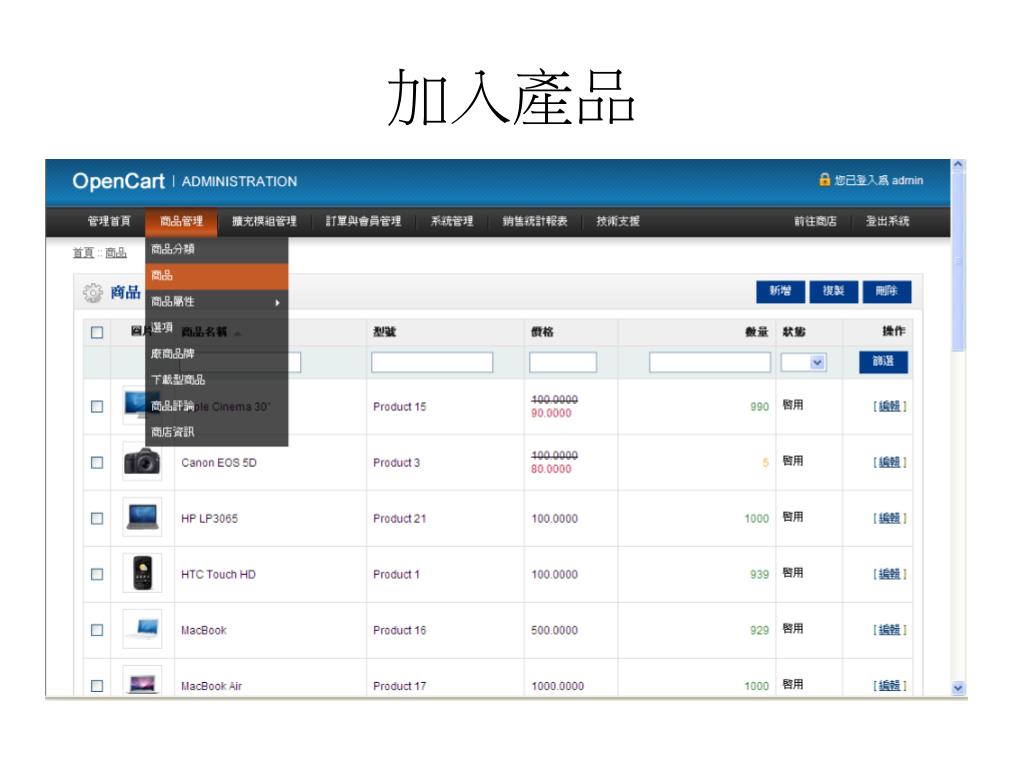
Task: Click the 數量 filter input field
Action: 710,362
